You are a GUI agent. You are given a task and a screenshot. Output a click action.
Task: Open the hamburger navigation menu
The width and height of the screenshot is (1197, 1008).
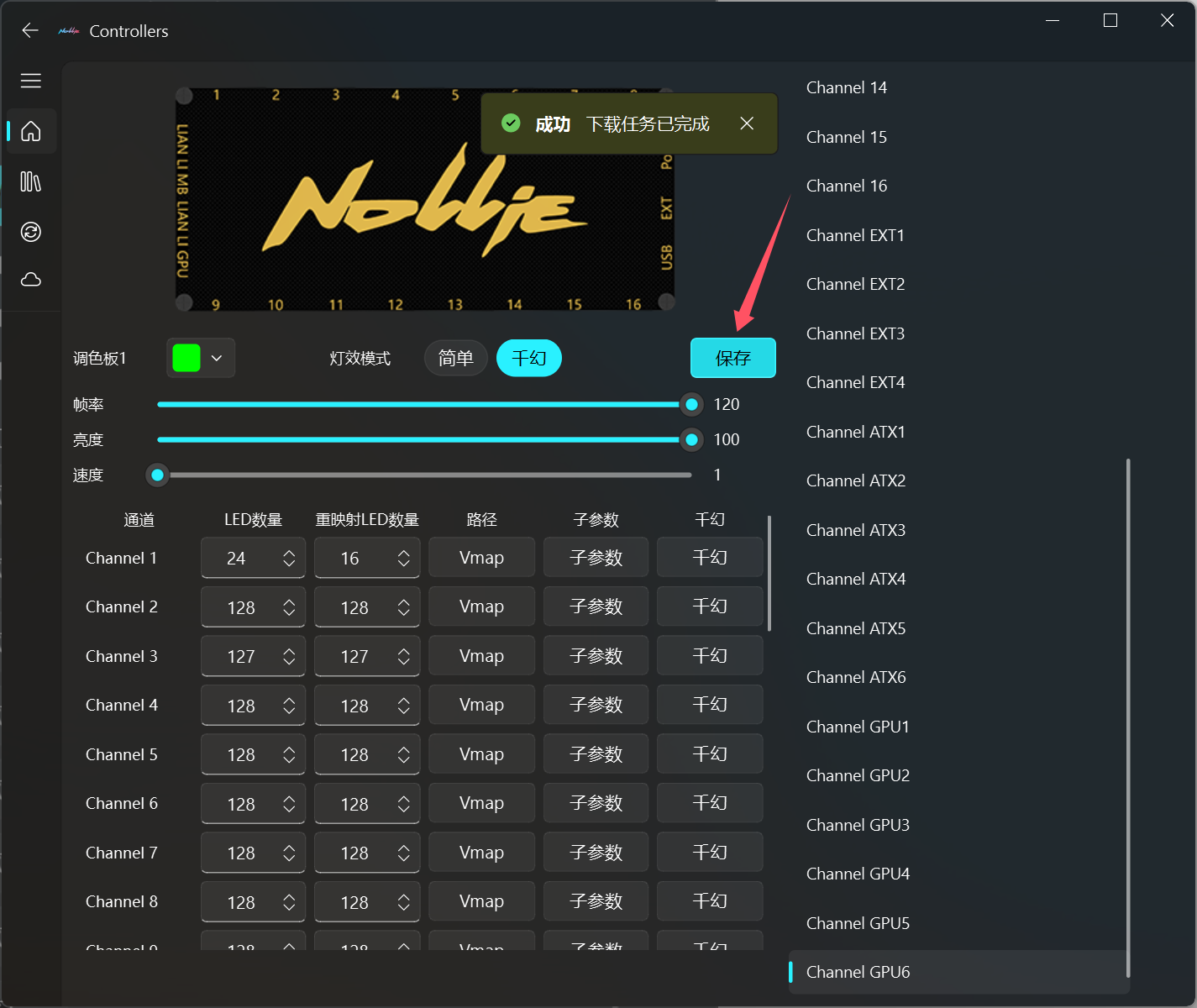[x=31, y=81]
